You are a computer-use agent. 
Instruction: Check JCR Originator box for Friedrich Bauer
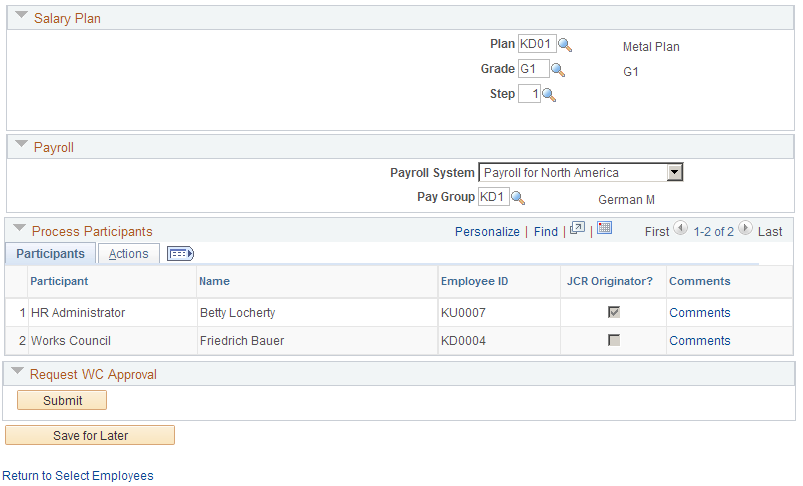point(614,340)
